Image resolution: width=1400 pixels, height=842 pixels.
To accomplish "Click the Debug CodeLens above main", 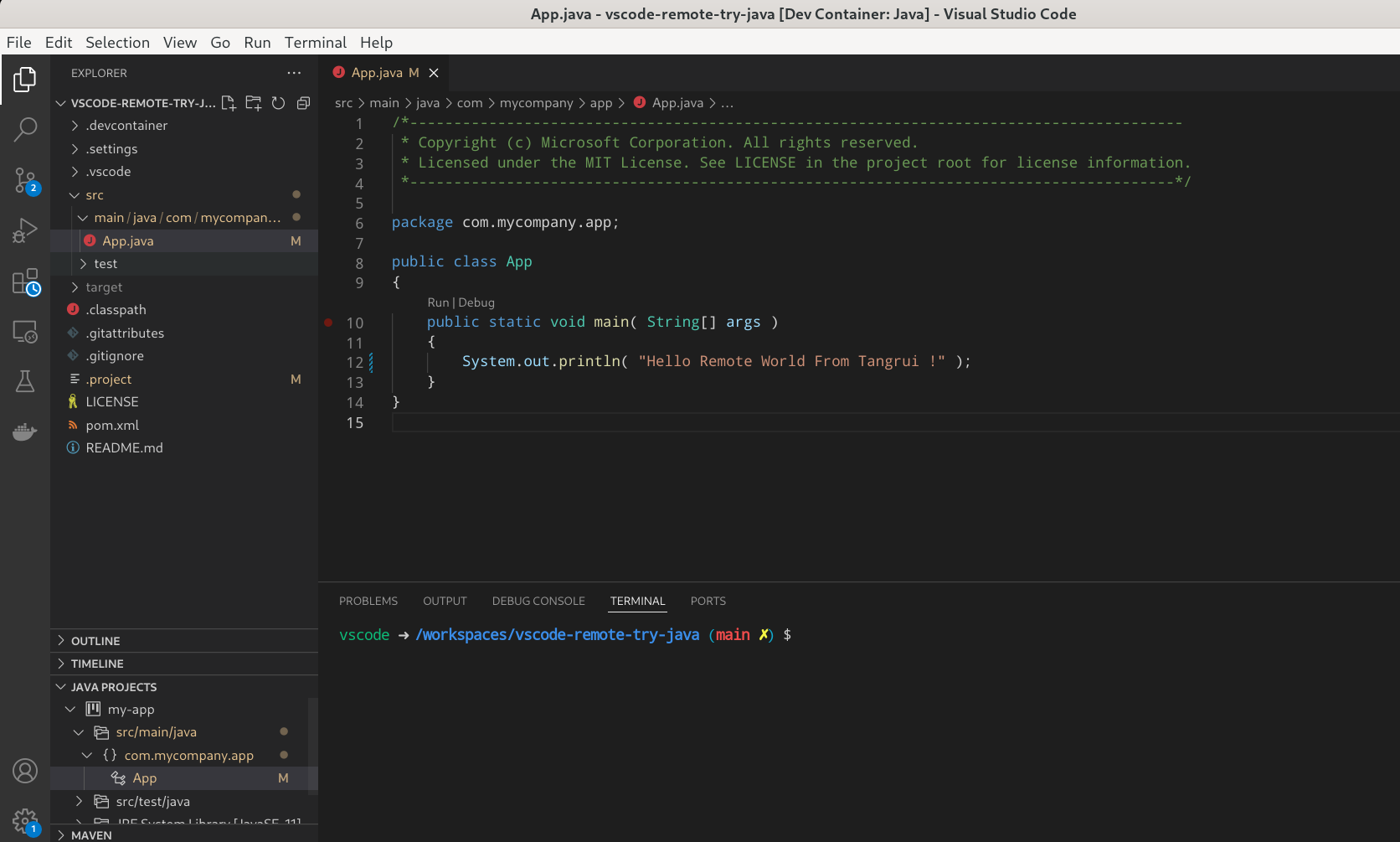I will tap(476, 302).
